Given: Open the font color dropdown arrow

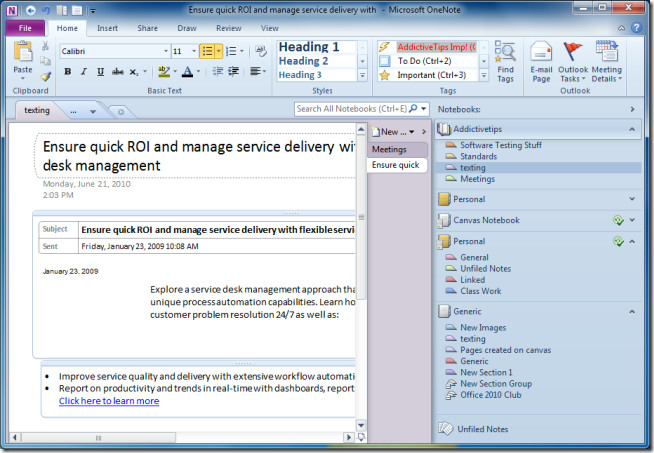Looking at the screenshot, I should tap(198, 72).
